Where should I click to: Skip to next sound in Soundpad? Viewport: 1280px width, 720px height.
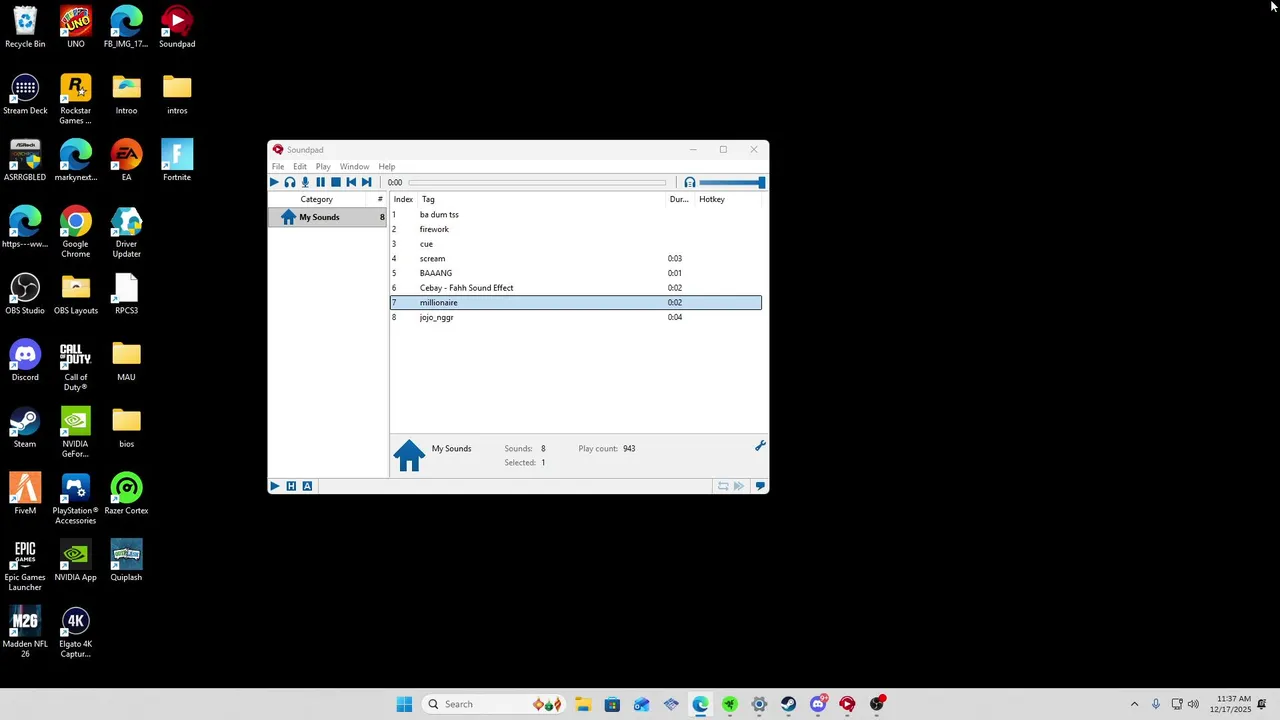point(366,182)
